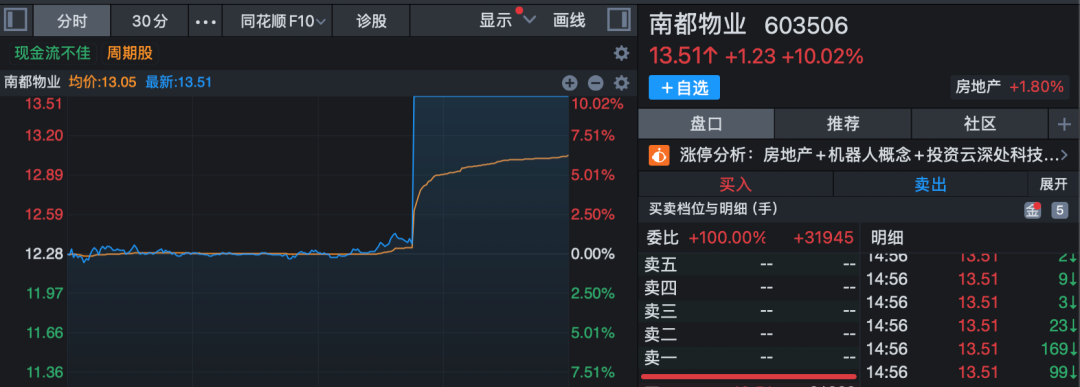Click the 周期股 tag
This screenshot has height=387, width=1080.
pos(129,53)
